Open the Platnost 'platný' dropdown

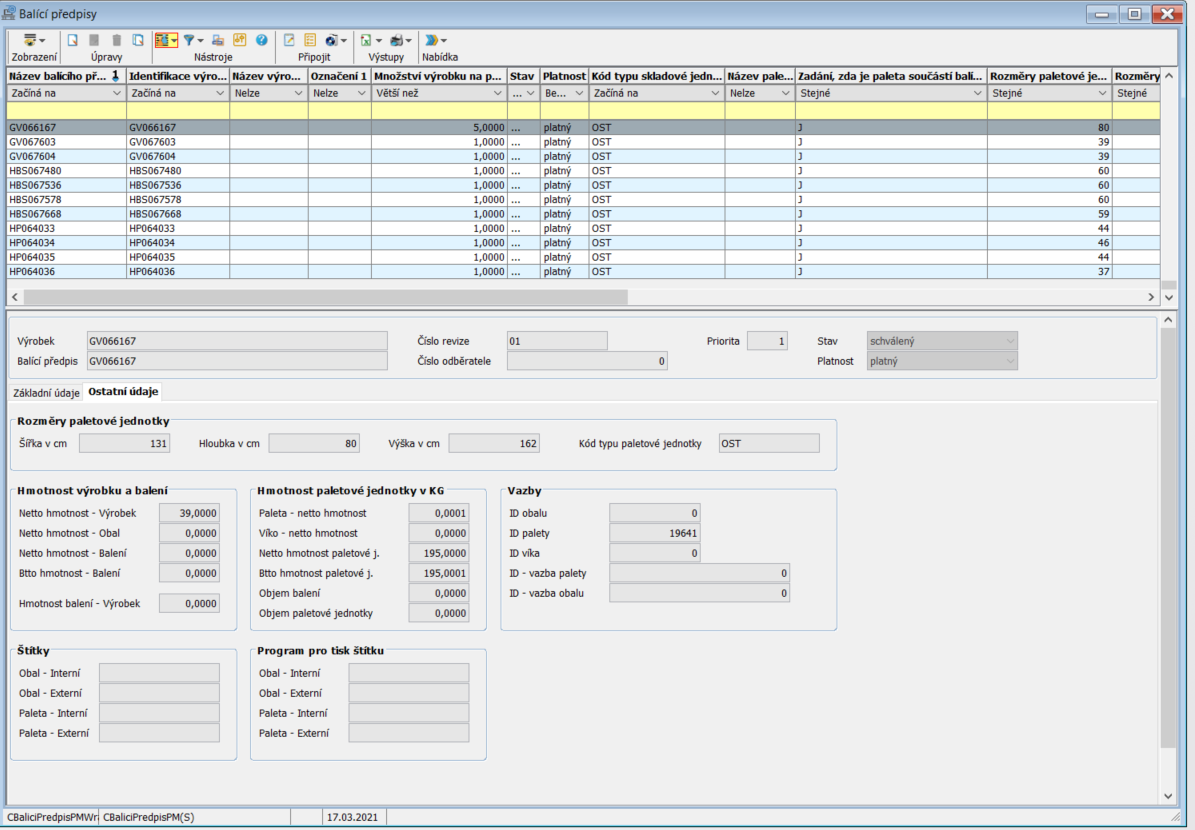point(1008,361)
